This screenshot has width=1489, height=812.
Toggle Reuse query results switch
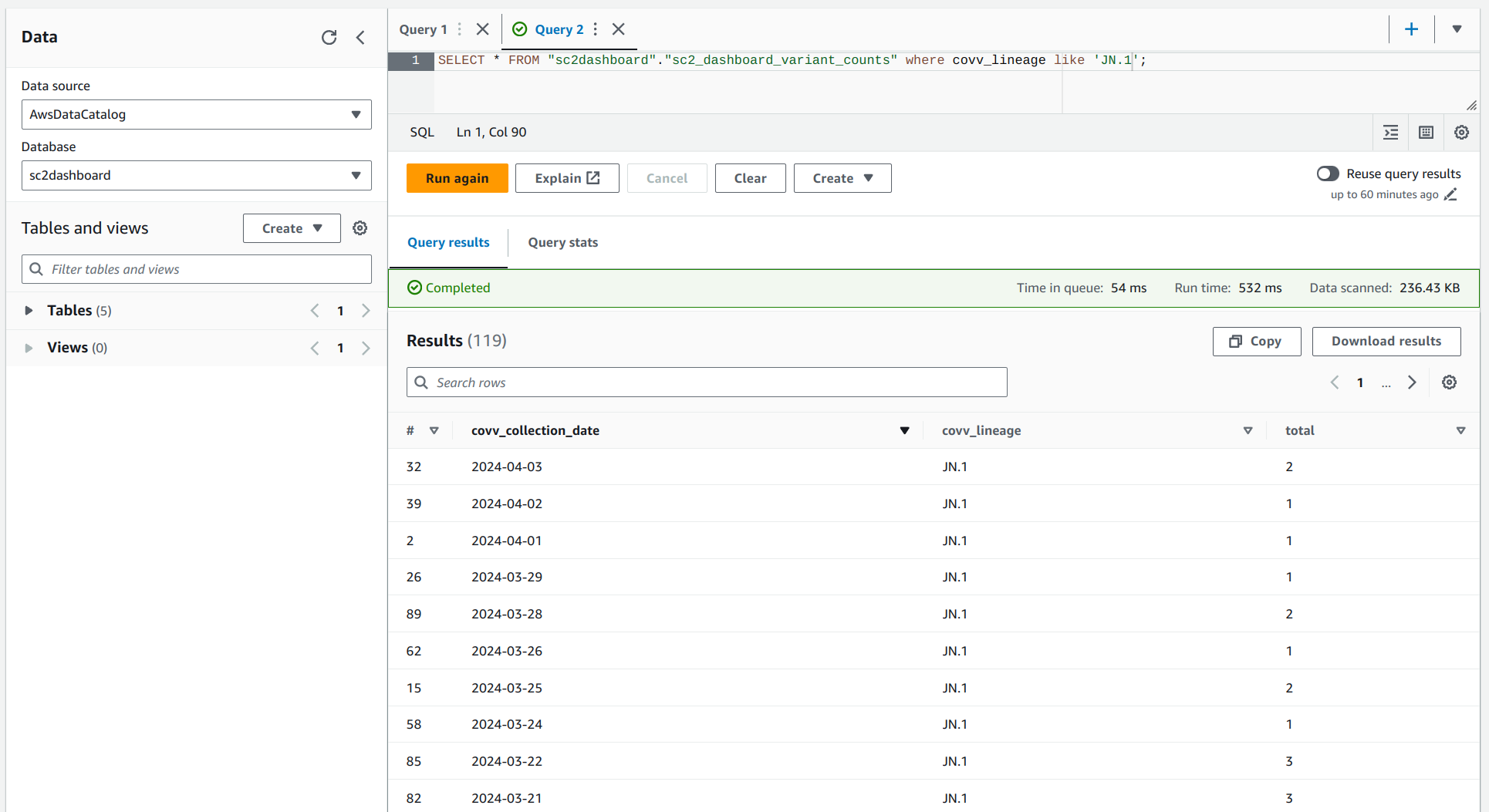pyautogui.click(x=1327, y=174)
